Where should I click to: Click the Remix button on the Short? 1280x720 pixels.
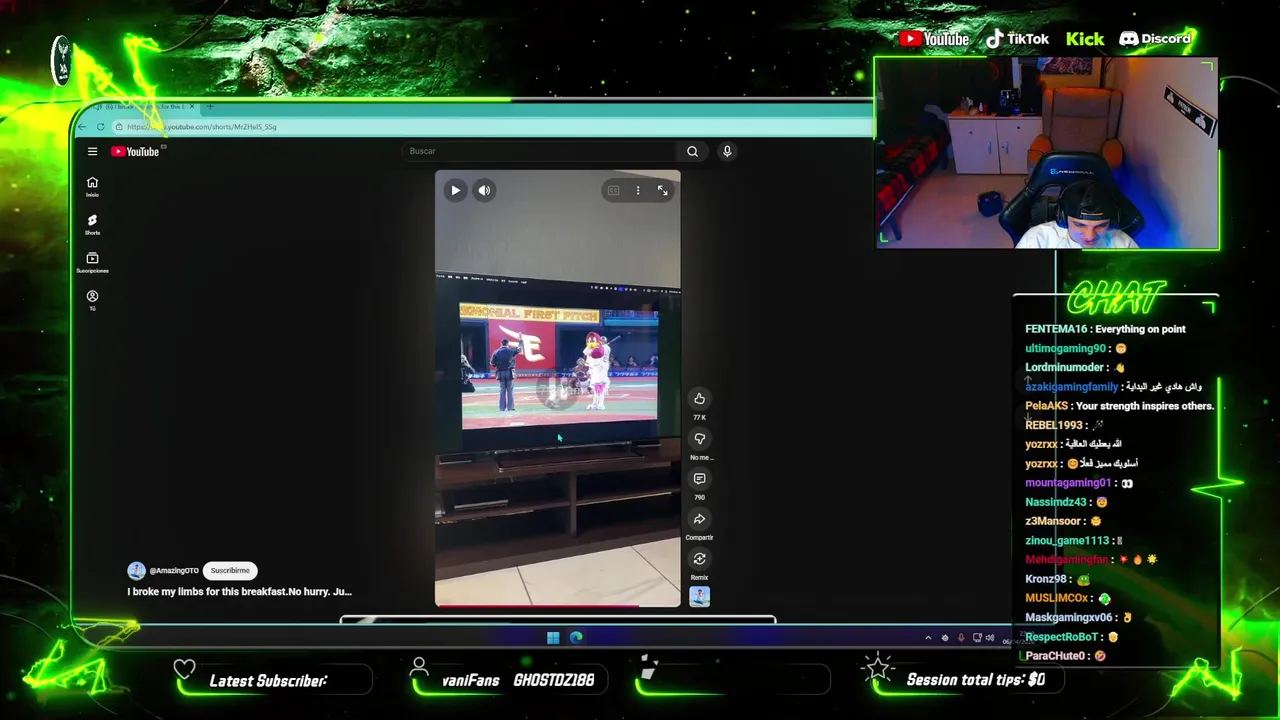699,559
